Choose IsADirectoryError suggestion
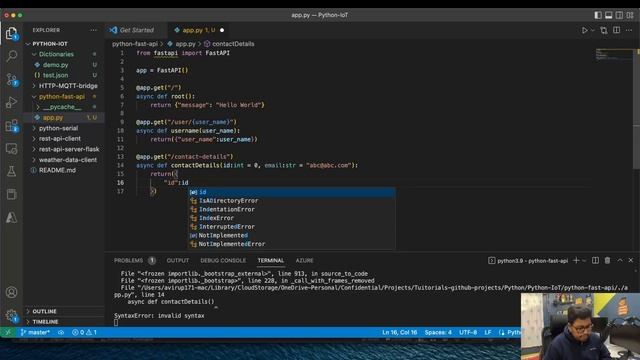The image size is (640, 360). [291, 201]
